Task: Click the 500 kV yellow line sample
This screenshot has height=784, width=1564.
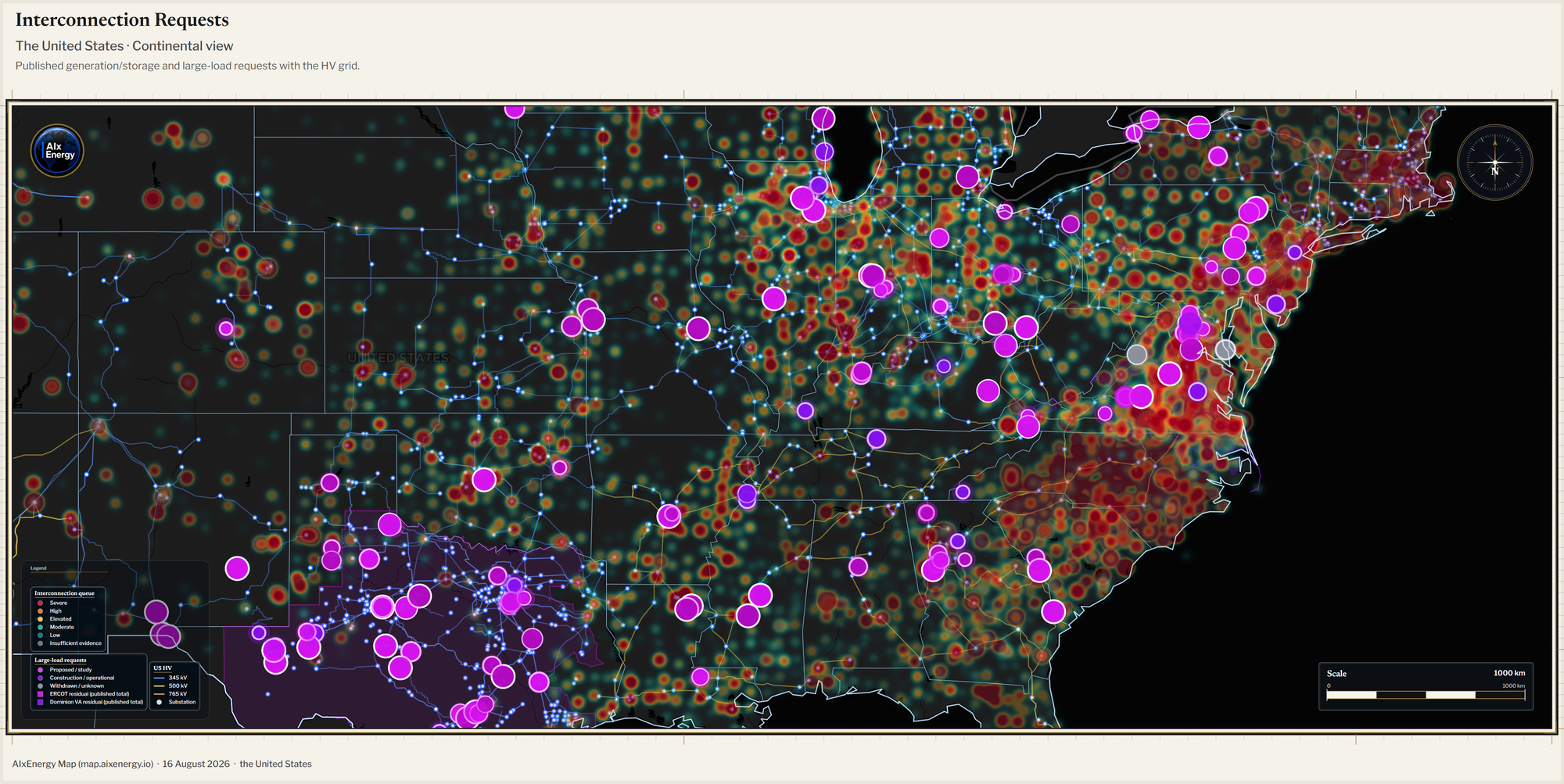Action: [x=159, y=686]
